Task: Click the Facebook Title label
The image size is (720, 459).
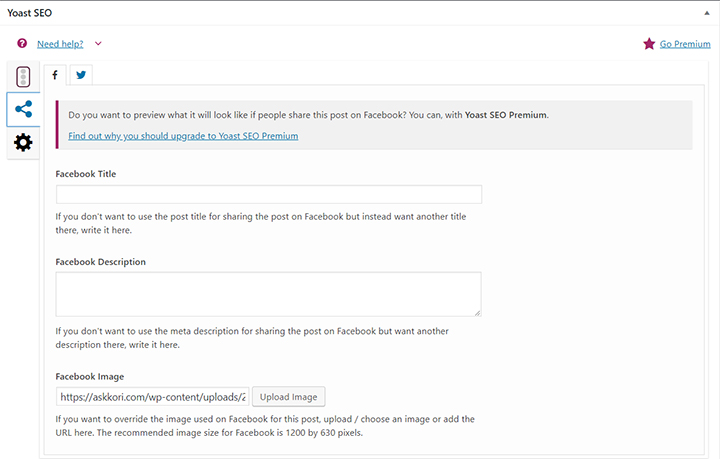Action: 86,174
